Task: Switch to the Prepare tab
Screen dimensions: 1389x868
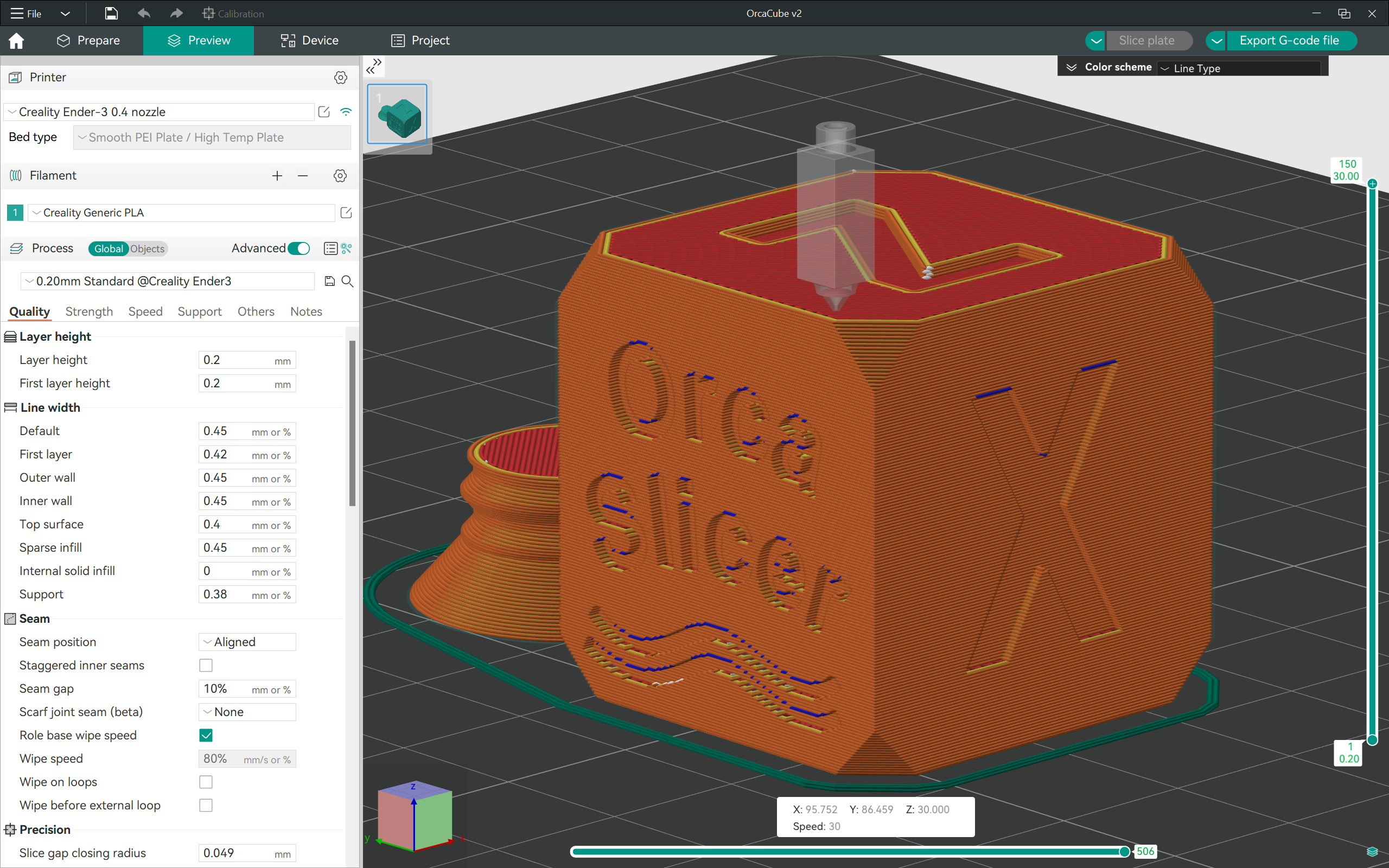Action: click(88, 41)
